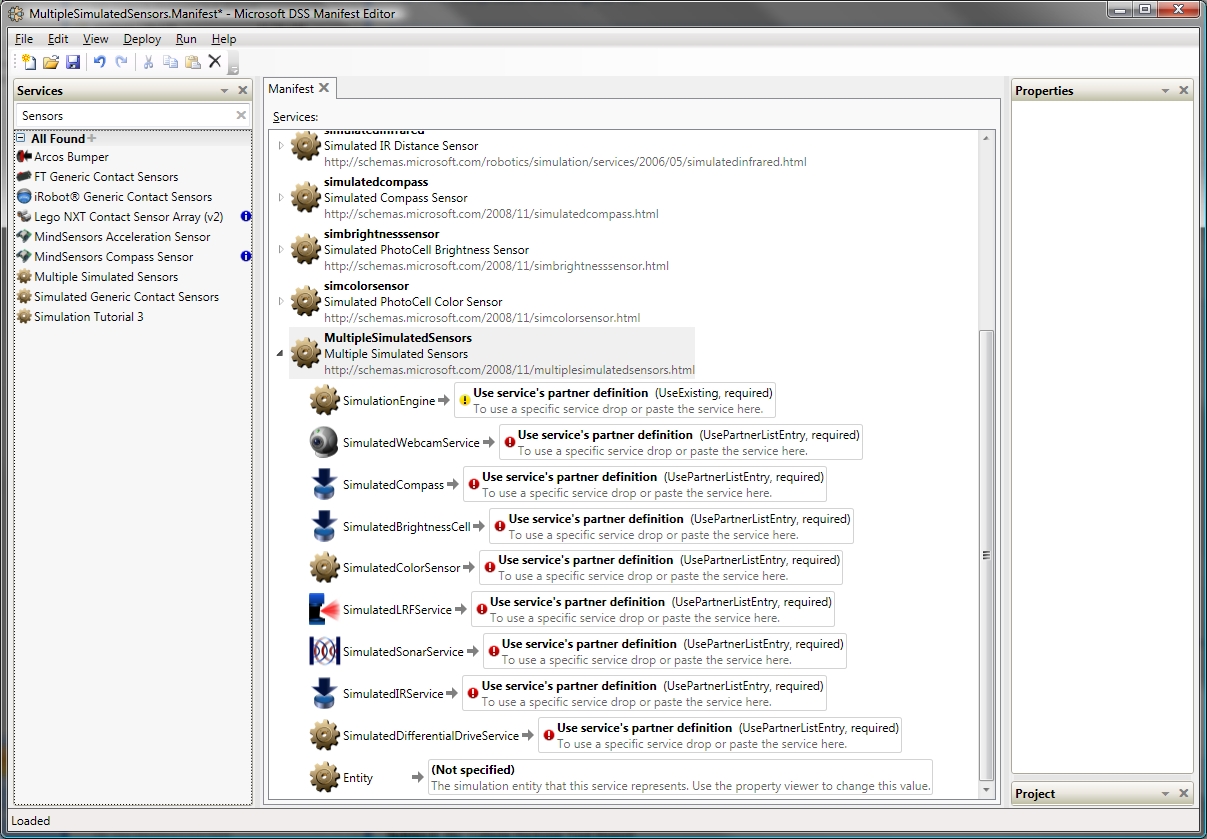Click the SimulatedBrightnessCell partner icon
This screenshot has width=1207, height=839.
click(x=324, y=526)
